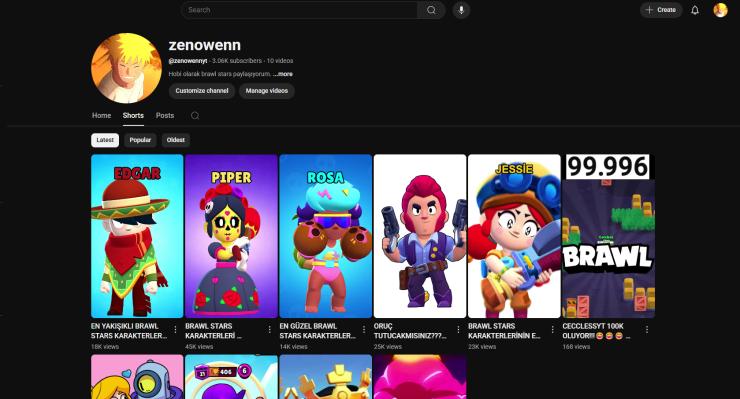
Task: Focus the Search input field
Action: [x=299, y=10]
